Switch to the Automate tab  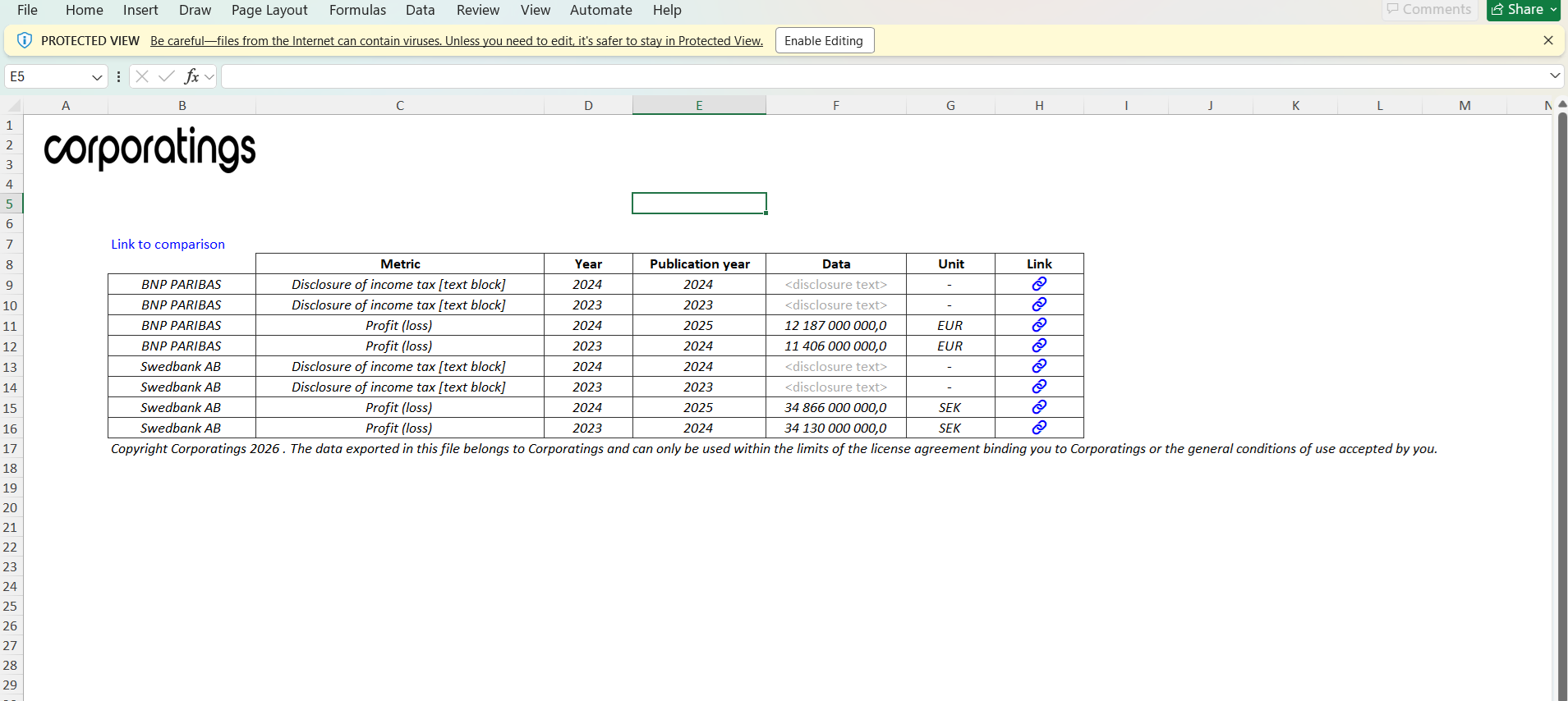point(601,10)
